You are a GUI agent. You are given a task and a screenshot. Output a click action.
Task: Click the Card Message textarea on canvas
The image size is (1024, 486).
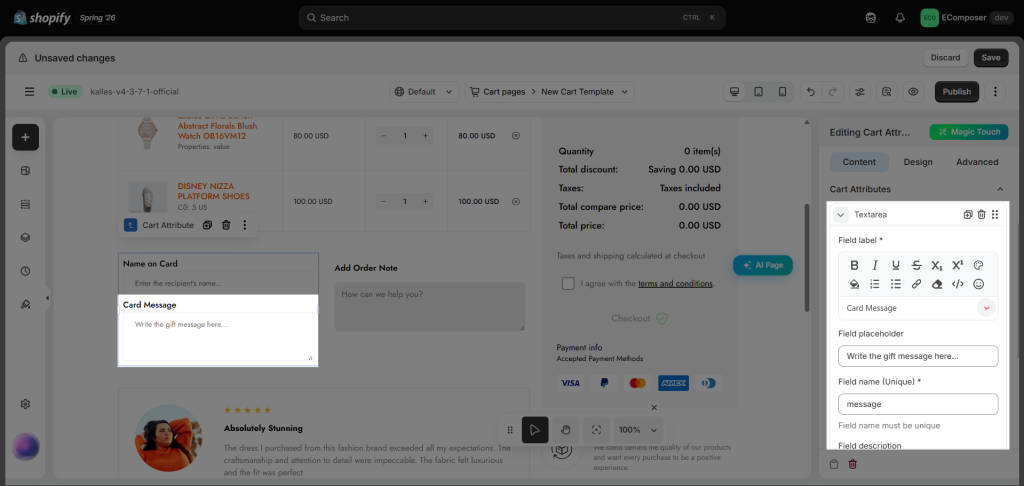(218, 336)
